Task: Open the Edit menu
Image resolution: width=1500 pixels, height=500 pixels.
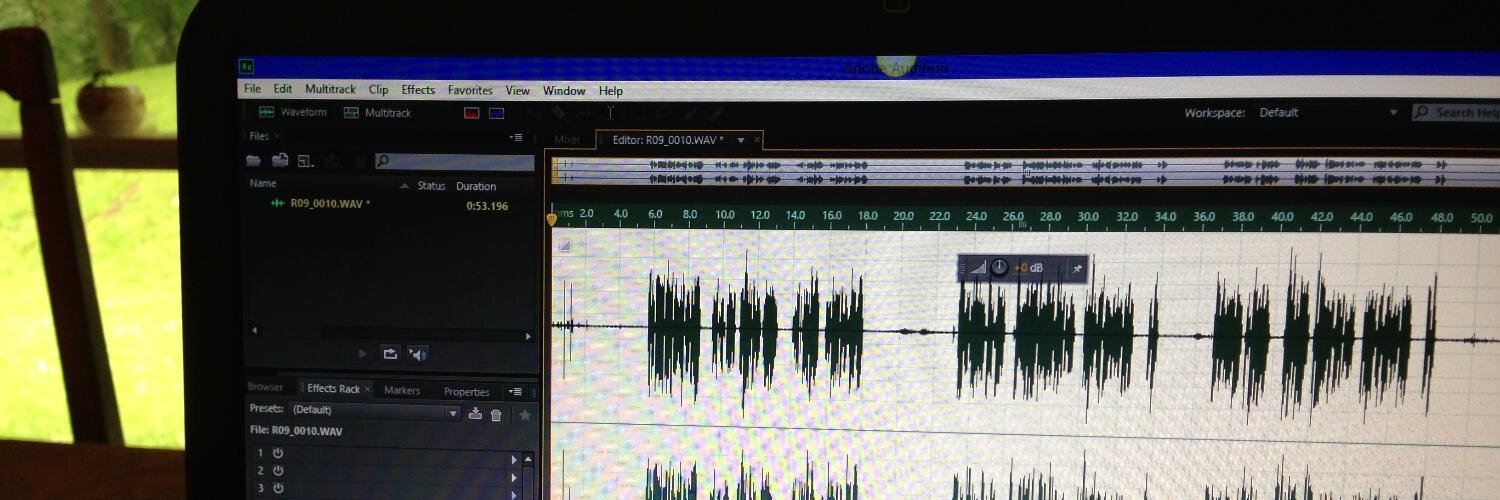Action: [283, 89]
